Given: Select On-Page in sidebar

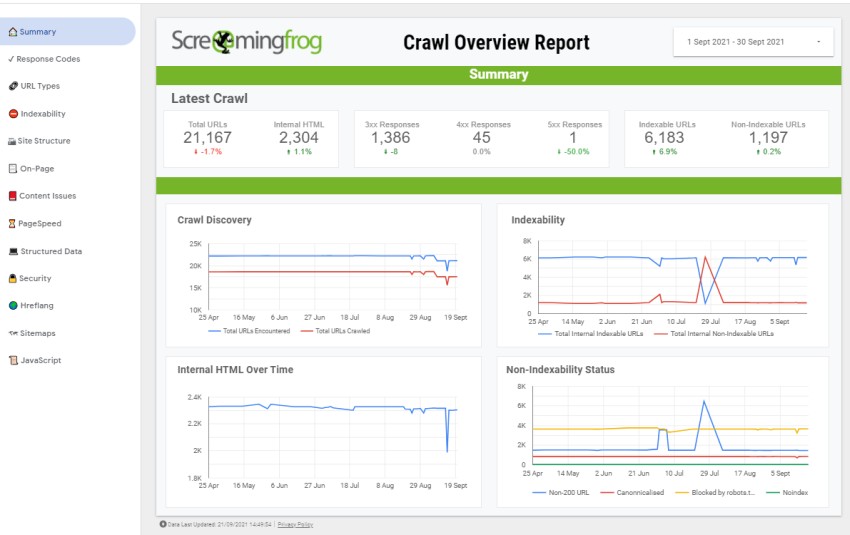Looking at the screenshot, I should pyautogui.click(x=37, y=169).
